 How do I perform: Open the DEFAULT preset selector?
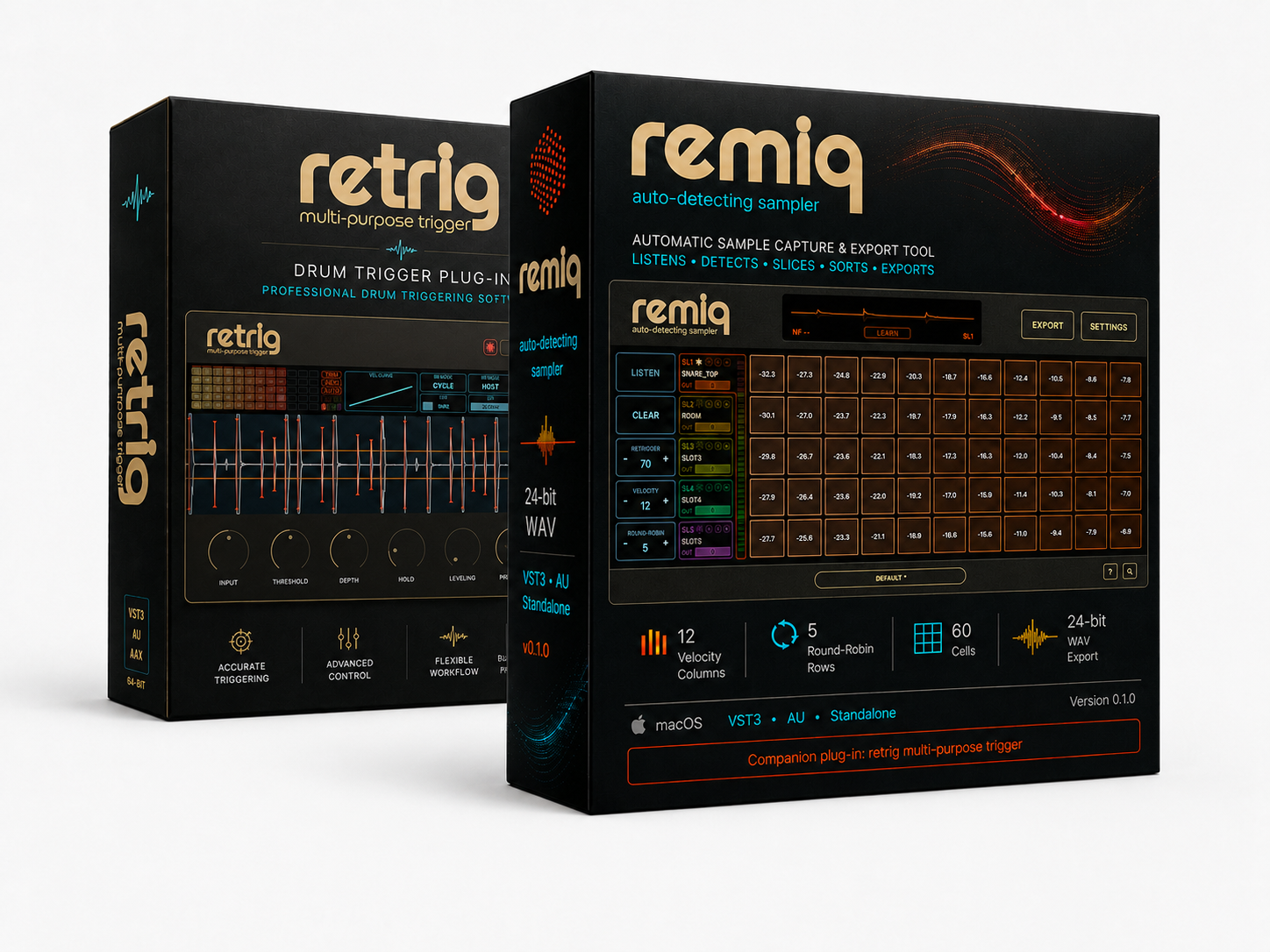coord(890,578)
